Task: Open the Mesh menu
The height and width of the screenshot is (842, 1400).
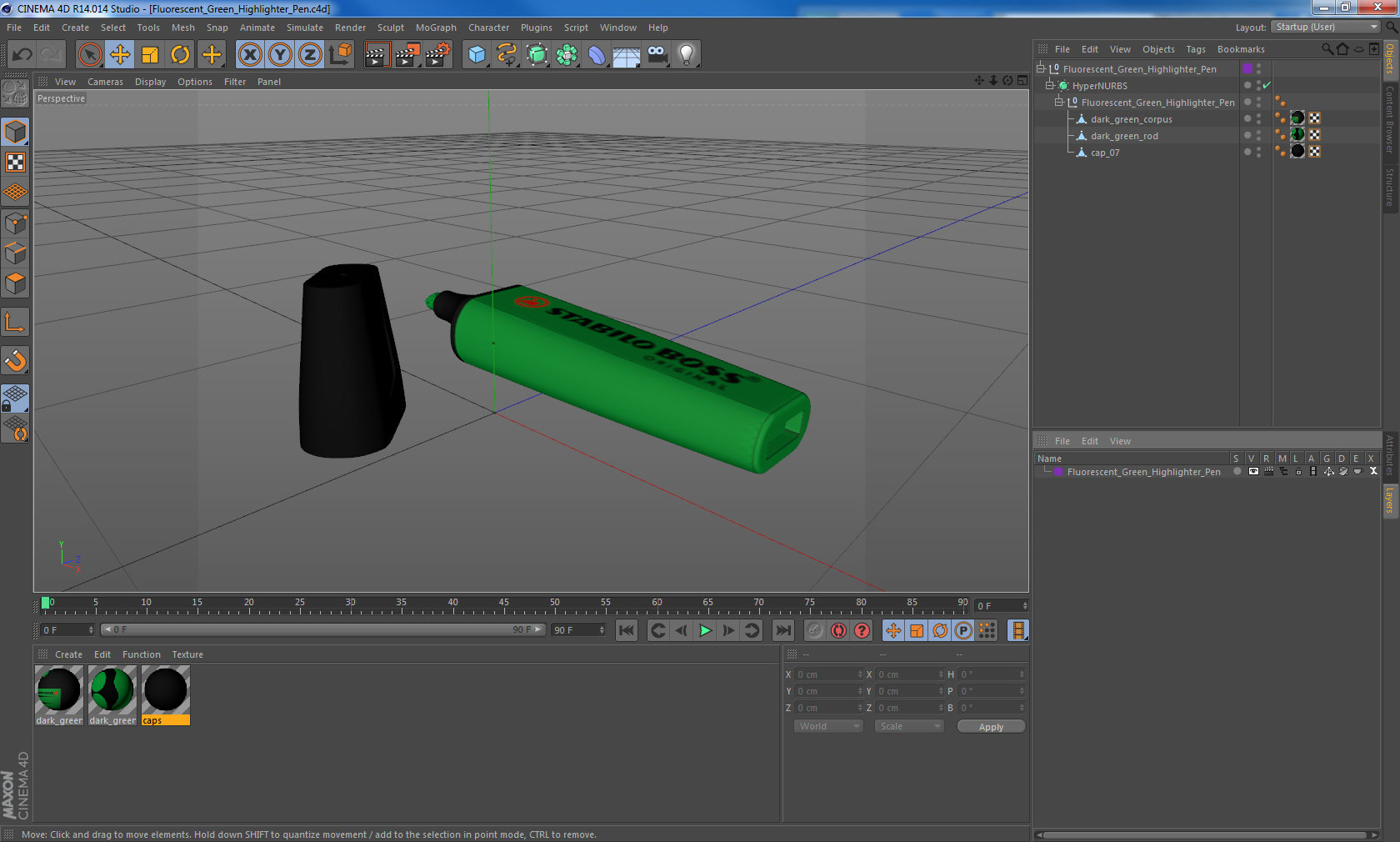Action: click(x=183, y=28)
